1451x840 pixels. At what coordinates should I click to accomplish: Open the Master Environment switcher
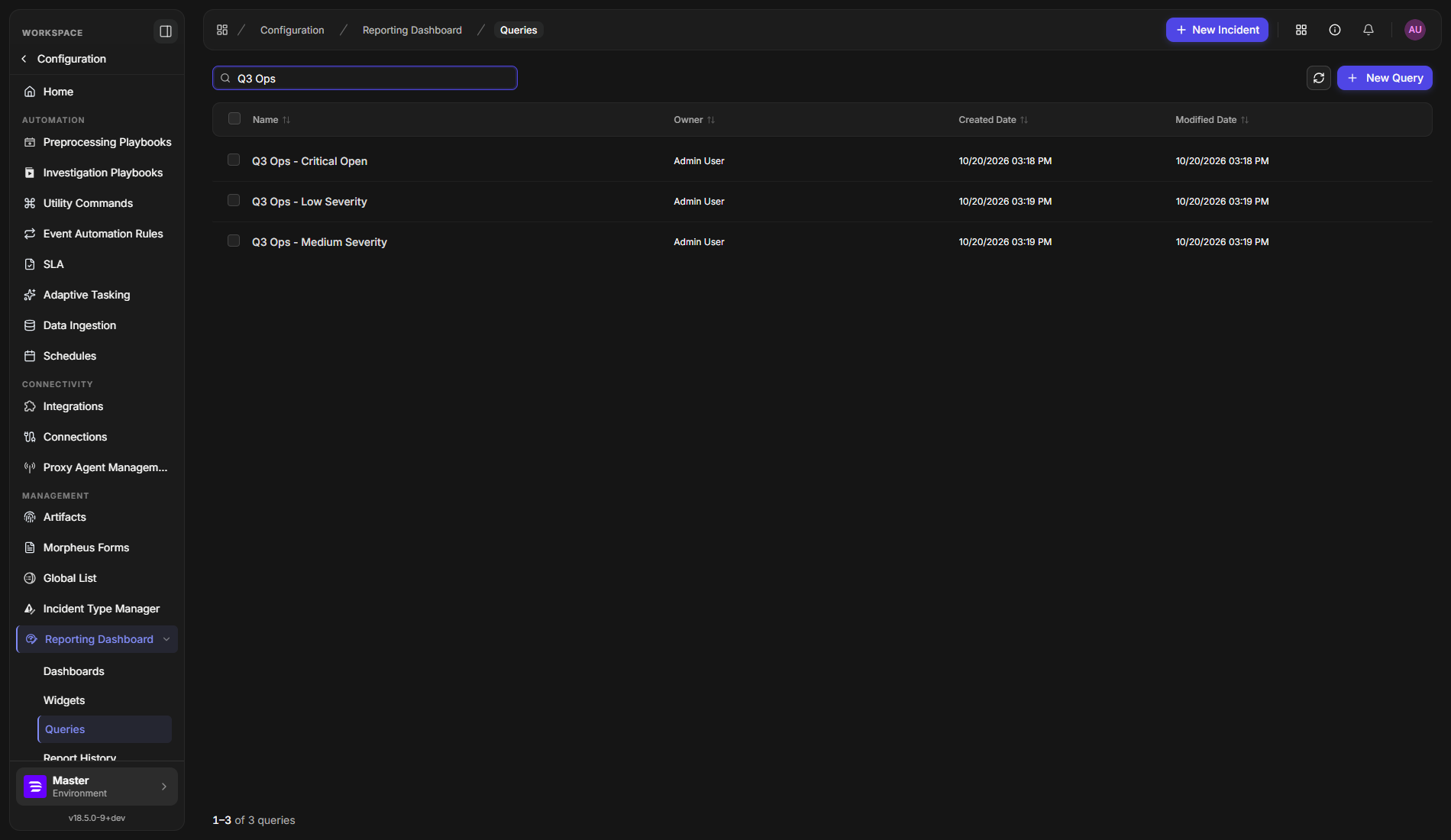click(x=97, y=787)
